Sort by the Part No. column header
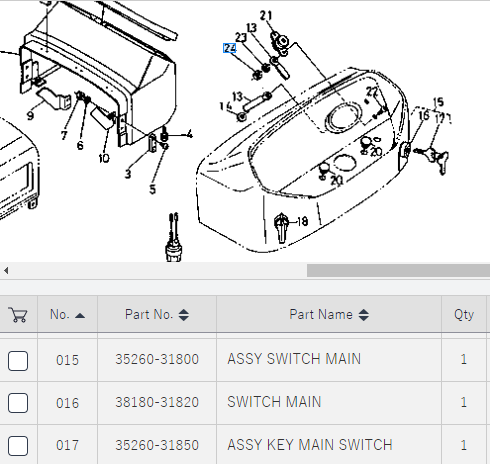The image size is (490, 464). pyautogui.click(x=157, y=314)
